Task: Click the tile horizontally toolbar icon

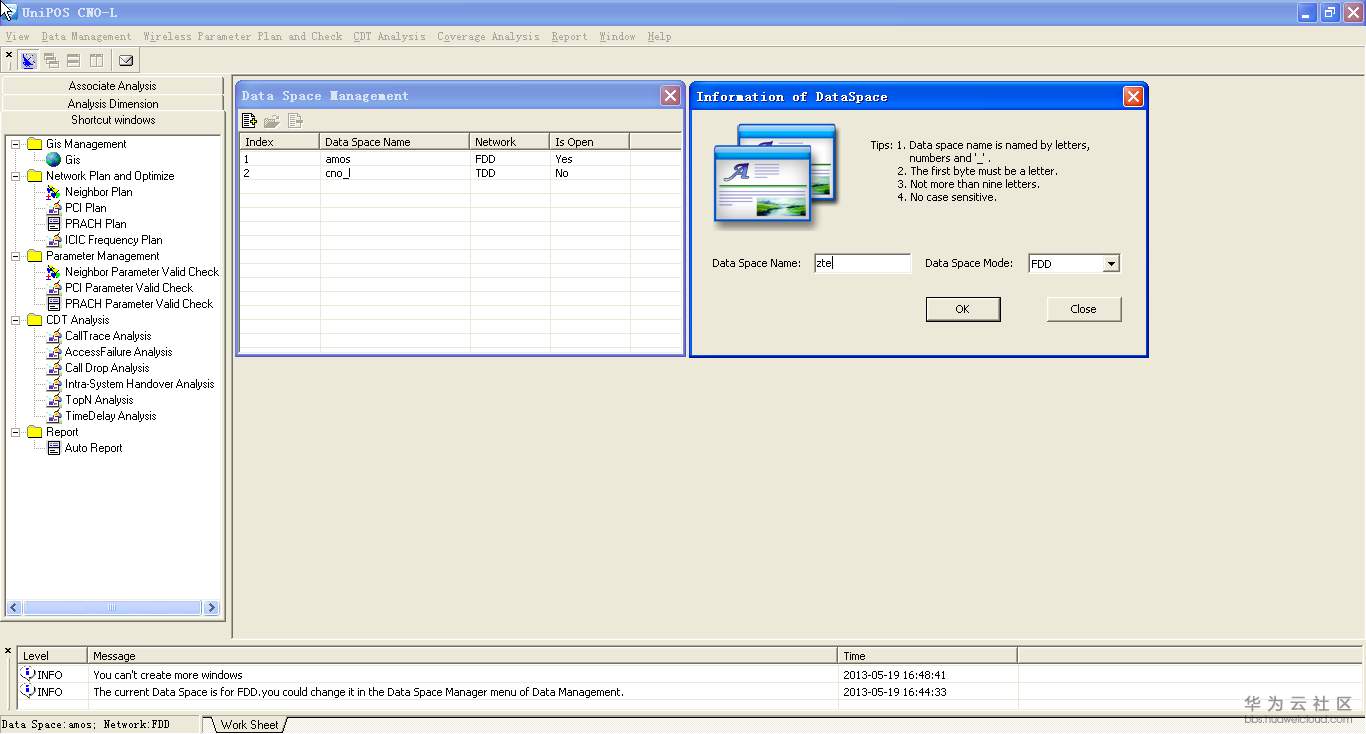Action: pos(73,61)
